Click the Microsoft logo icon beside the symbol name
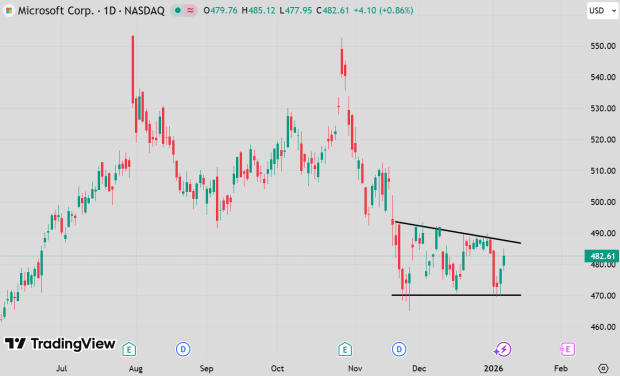Image resolution: width=620 pixels, height=376 pixels. (x=8, y=11)
